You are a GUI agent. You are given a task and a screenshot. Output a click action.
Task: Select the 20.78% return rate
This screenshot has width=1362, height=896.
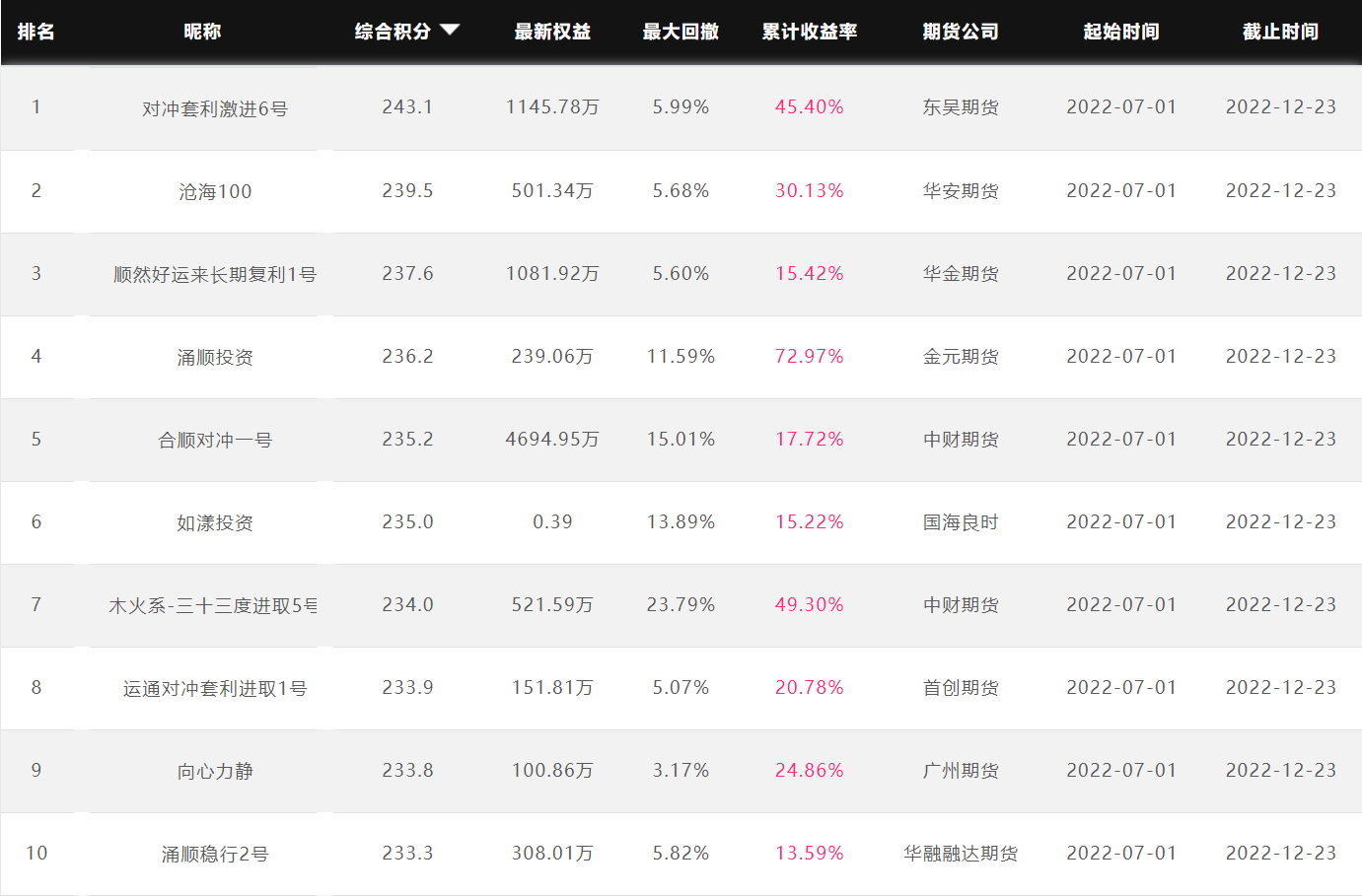(810, 687)
